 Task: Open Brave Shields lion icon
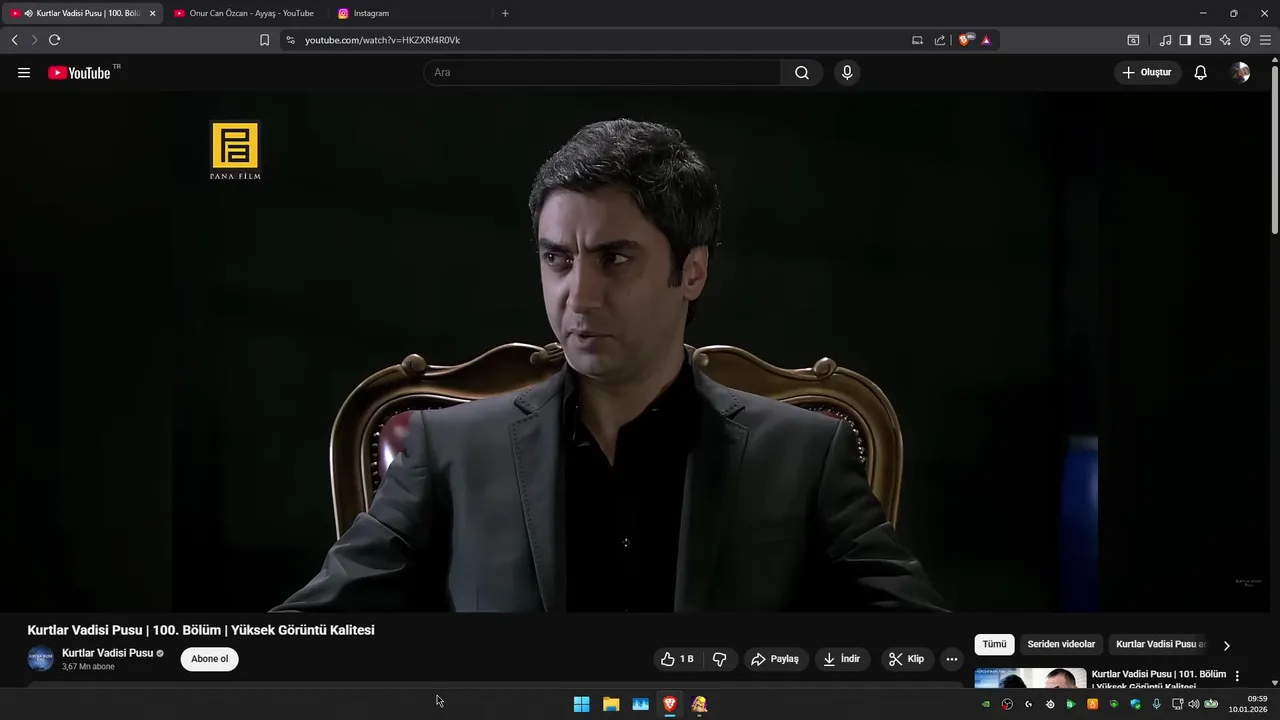(x=965, y=40)
